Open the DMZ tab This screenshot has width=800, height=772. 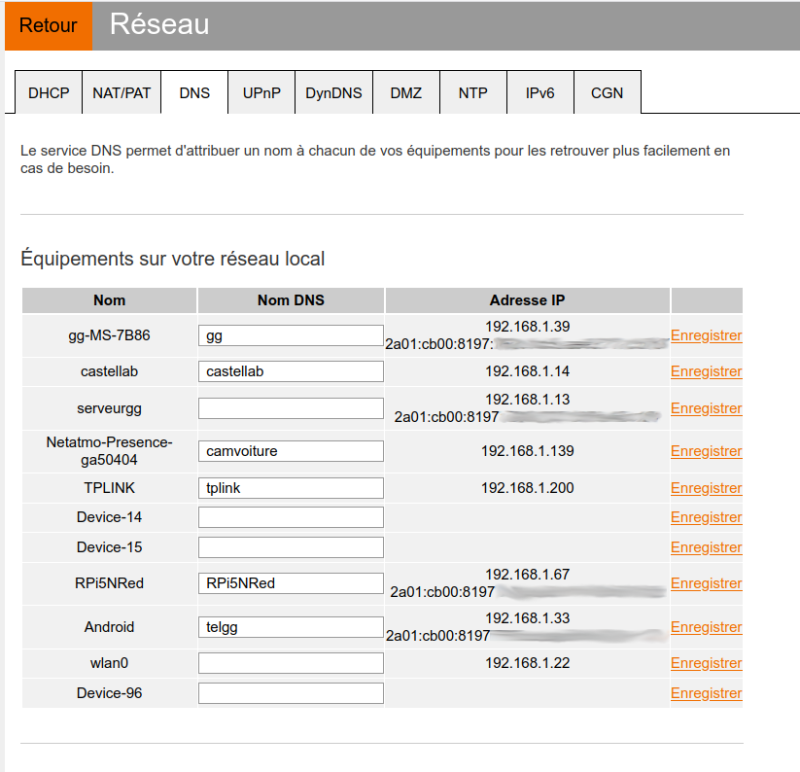click(x=406, y=93)
